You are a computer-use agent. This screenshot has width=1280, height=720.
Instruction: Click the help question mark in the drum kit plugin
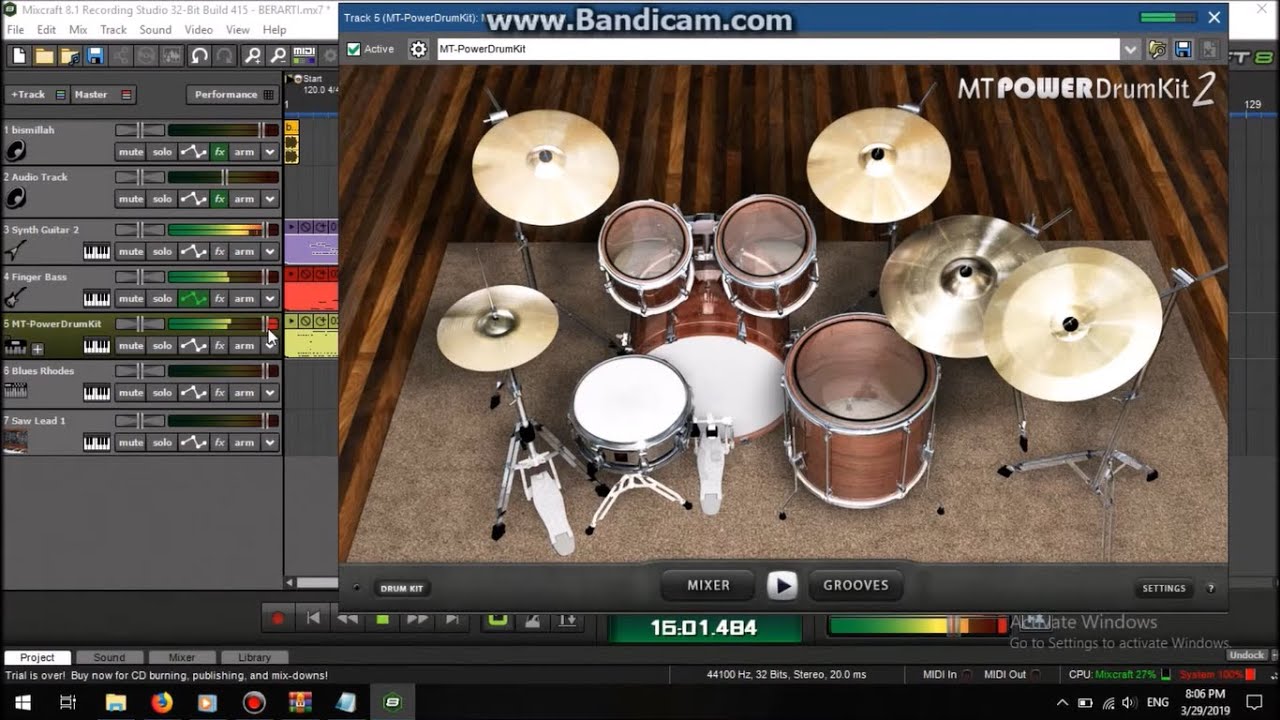click(x=1211, y=588)
